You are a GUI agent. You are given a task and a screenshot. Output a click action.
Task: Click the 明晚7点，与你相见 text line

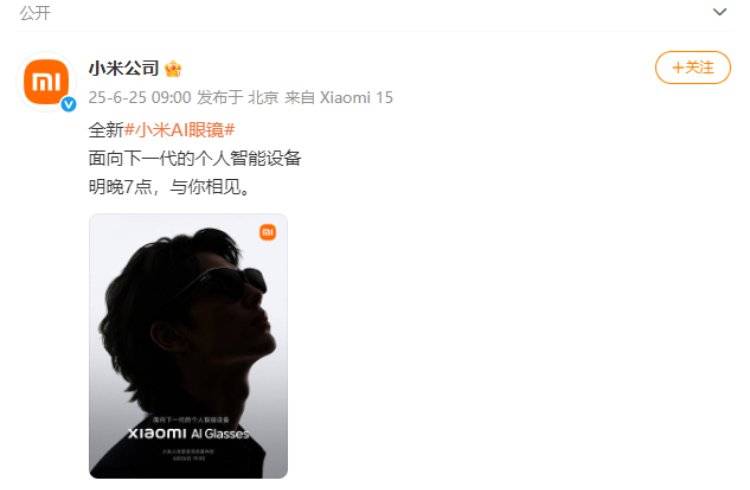pyautogui.click(x=170, y=187)
